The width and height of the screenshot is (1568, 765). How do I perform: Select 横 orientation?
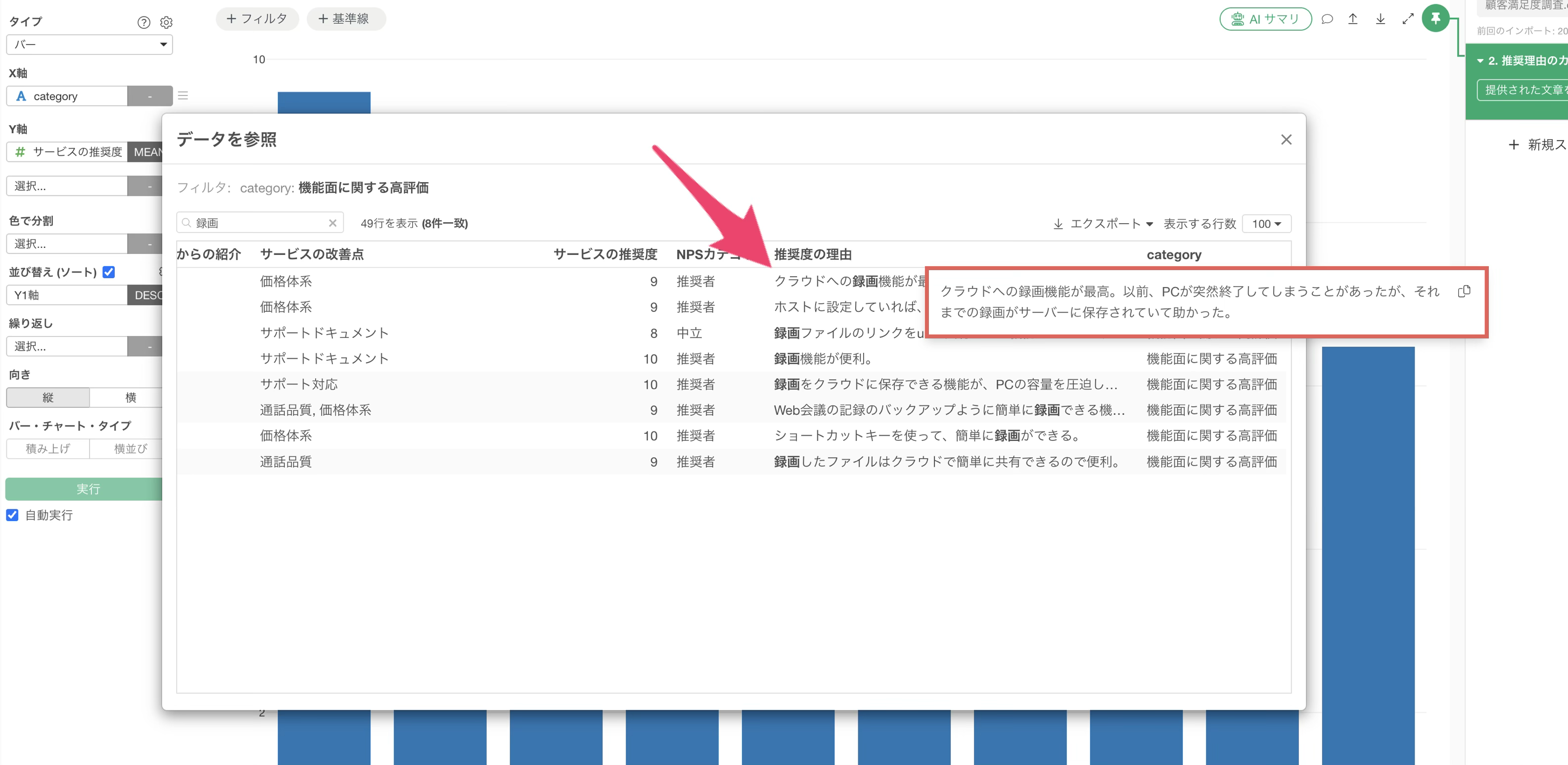[x=126, y=397]
